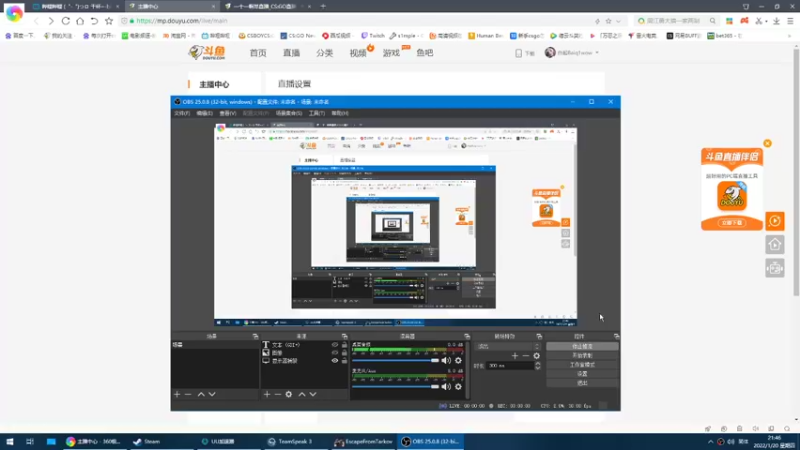Open scene transition properties gear
This screenshot has width=800, height=450.
tap(536, 356)
